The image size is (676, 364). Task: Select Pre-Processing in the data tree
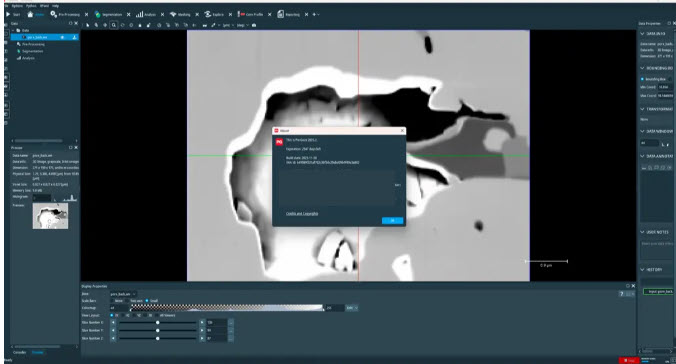[33, 44]
